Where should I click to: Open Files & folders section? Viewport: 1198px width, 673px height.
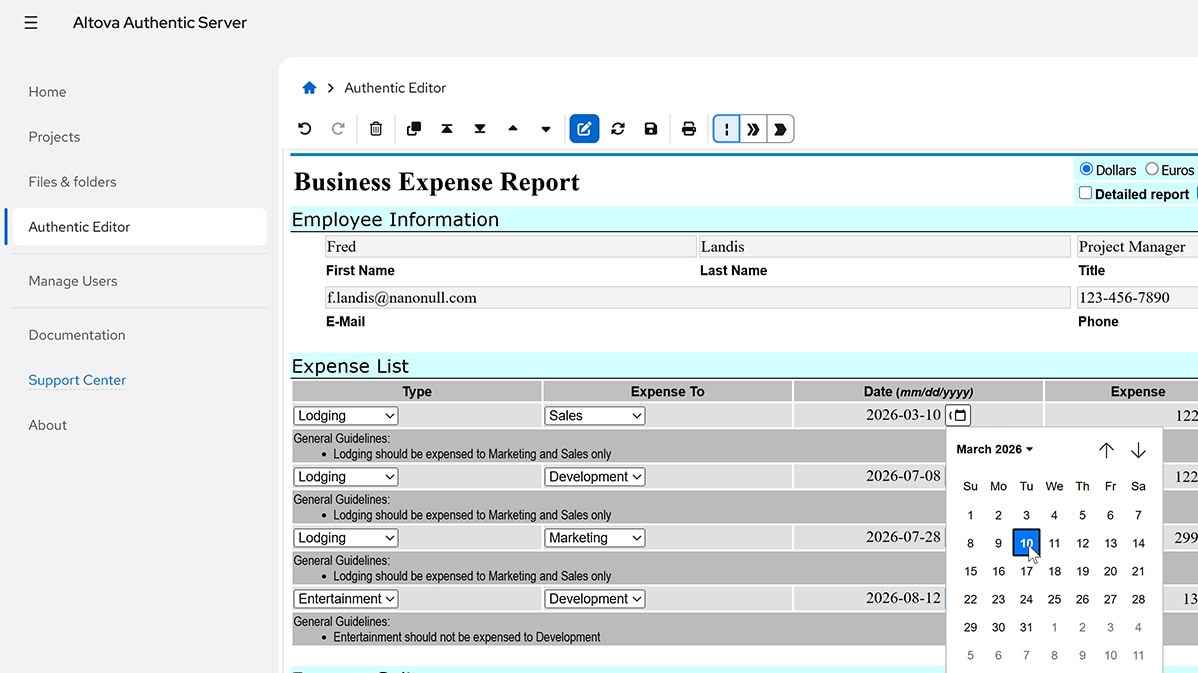point(73,182)
